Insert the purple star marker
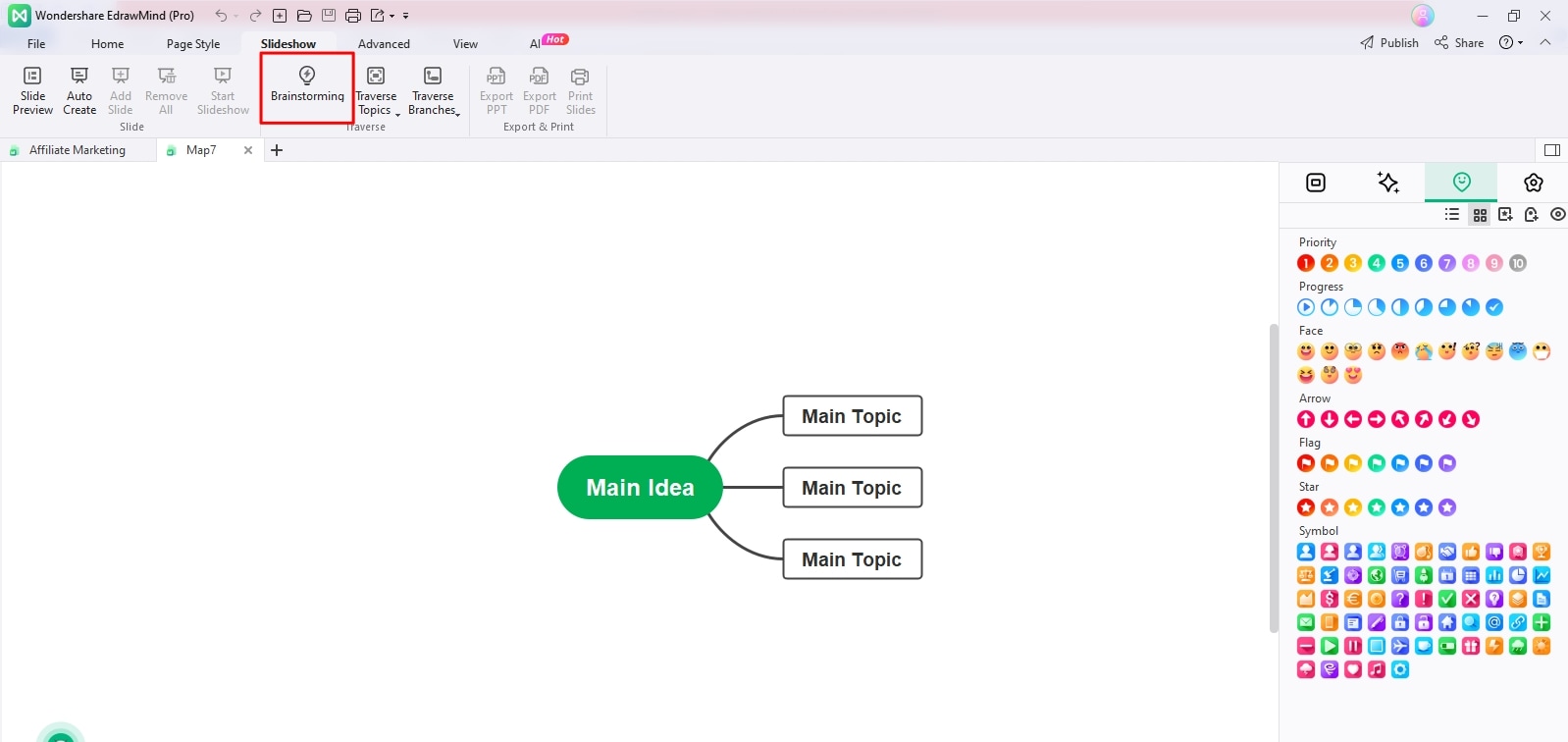Viewport: 1568px width, 742px height. click(1447, 507)
